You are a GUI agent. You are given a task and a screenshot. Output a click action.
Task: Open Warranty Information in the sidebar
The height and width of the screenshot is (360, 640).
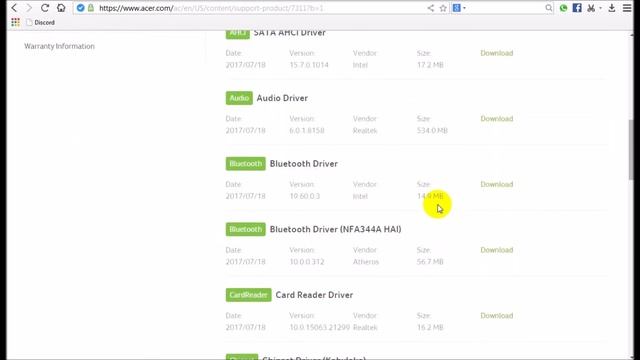point(59,46)
